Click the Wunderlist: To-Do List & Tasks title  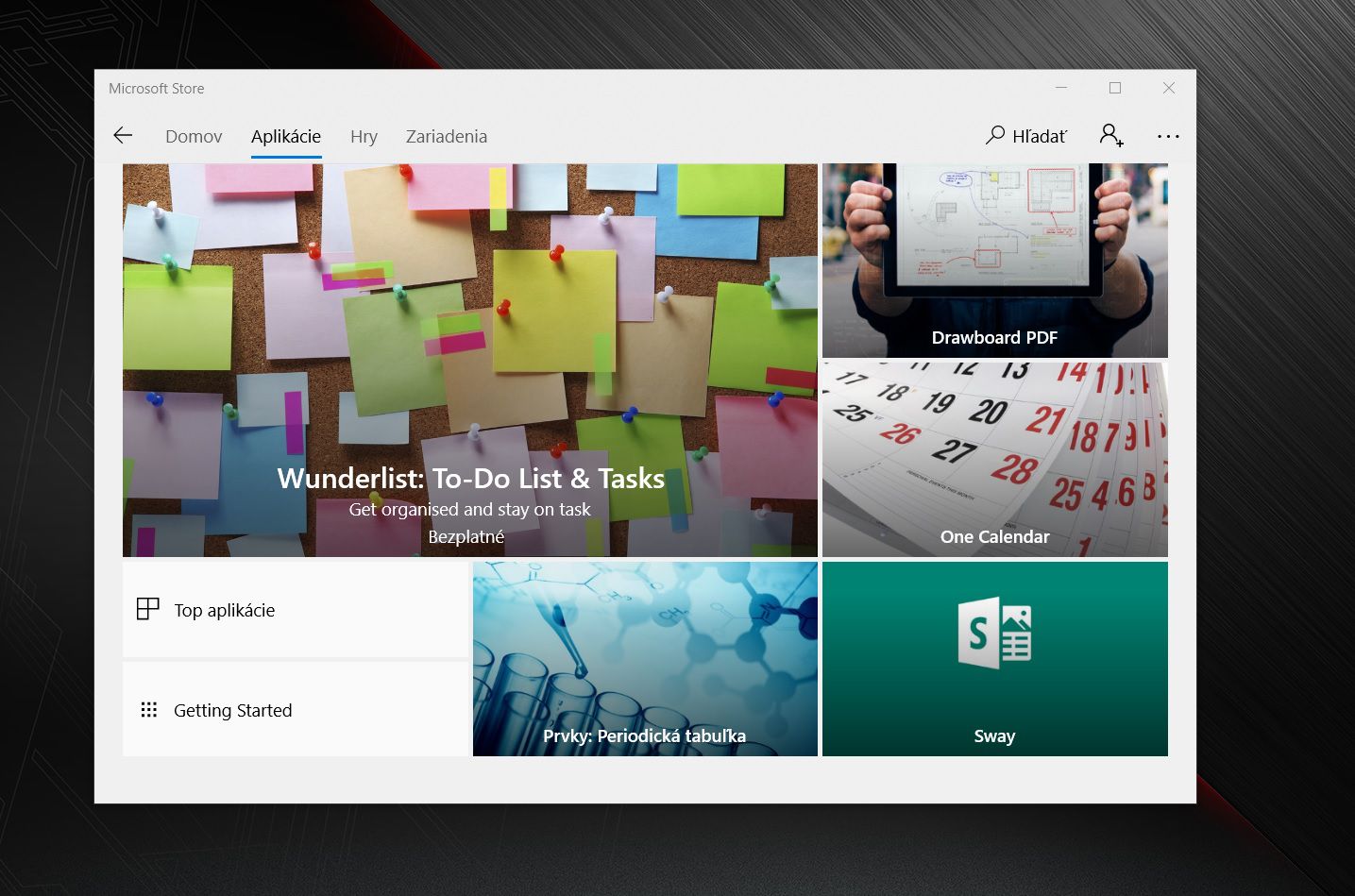point(470,479)
